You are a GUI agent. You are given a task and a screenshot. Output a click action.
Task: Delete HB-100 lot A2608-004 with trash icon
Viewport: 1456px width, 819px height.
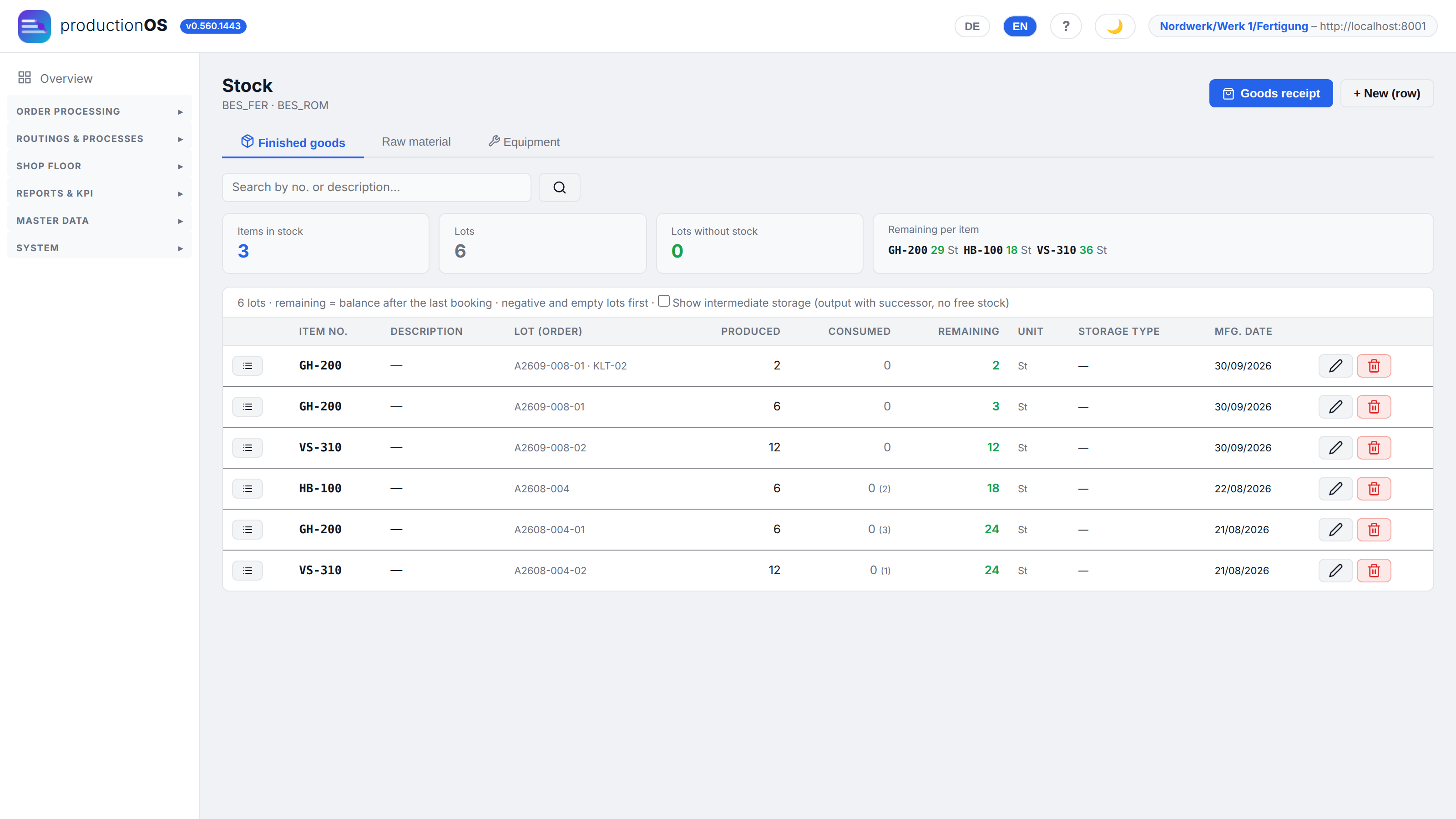(1374, 488)
